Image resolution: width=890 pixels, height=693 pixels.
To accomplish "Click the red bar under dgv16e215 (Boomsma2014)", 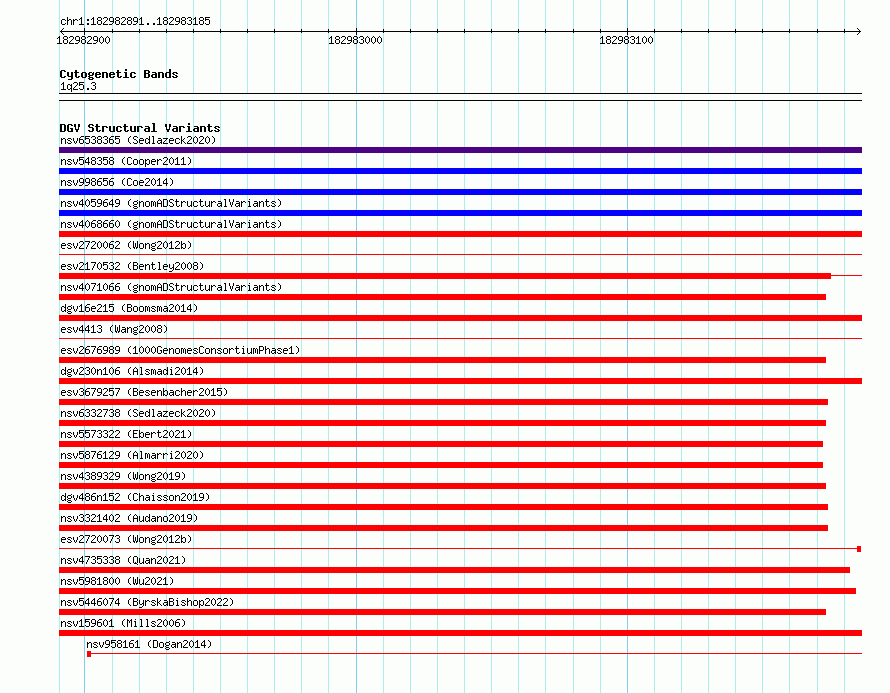I will point(460,318).
